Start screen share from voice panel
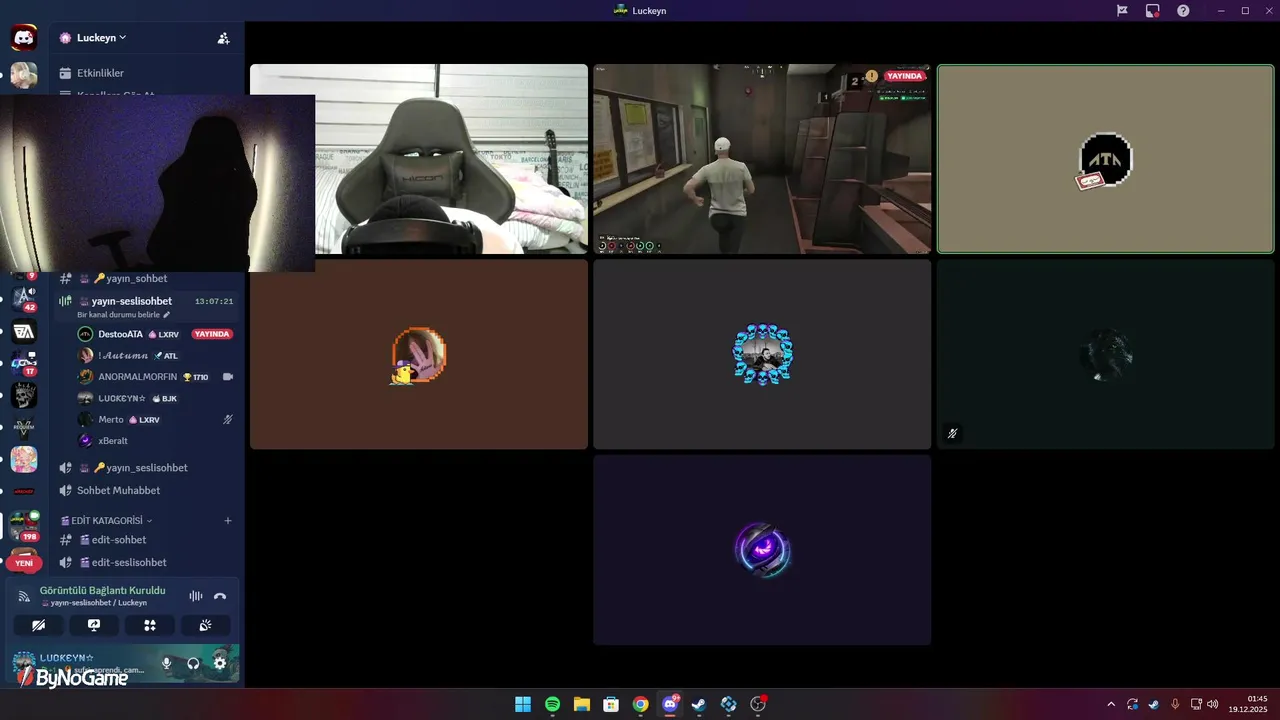Image resolution: width=1280 pixels, height=720 pixels. [94, 625]
